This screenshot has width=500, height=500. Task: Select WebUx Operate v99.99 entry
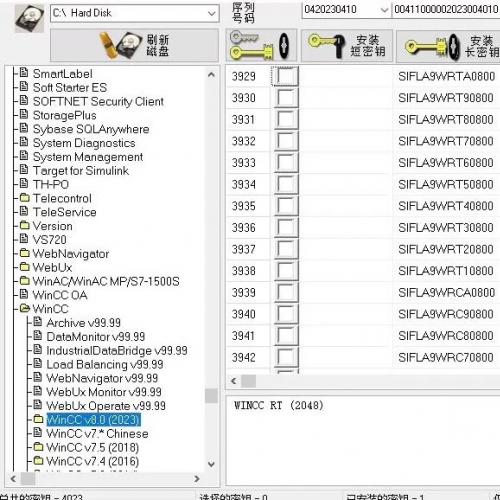point(106,406)
